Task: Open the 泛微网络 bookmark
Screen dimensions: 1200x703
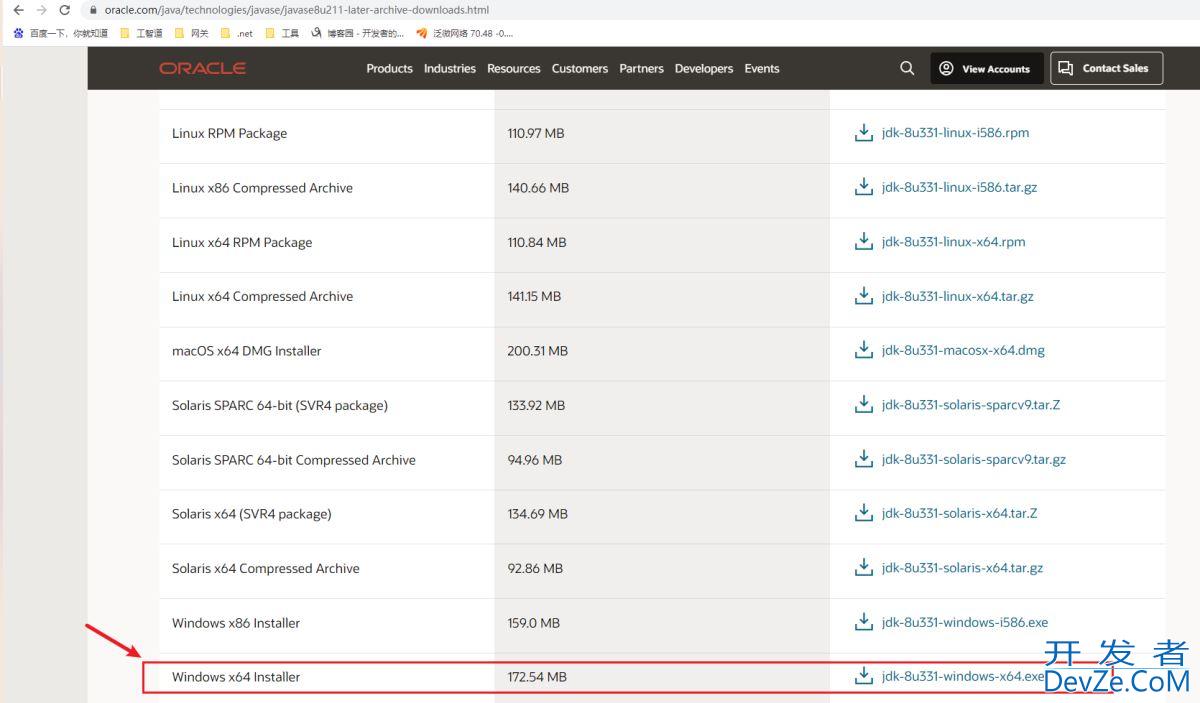Action: 465,33
